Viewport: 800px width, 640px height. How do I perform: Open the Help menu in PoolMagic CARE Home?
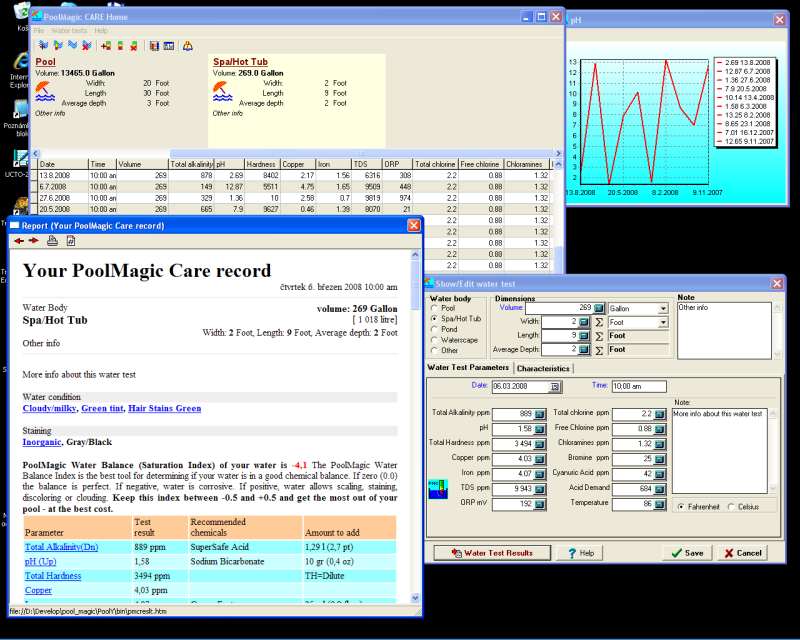[x=101, y=31]
